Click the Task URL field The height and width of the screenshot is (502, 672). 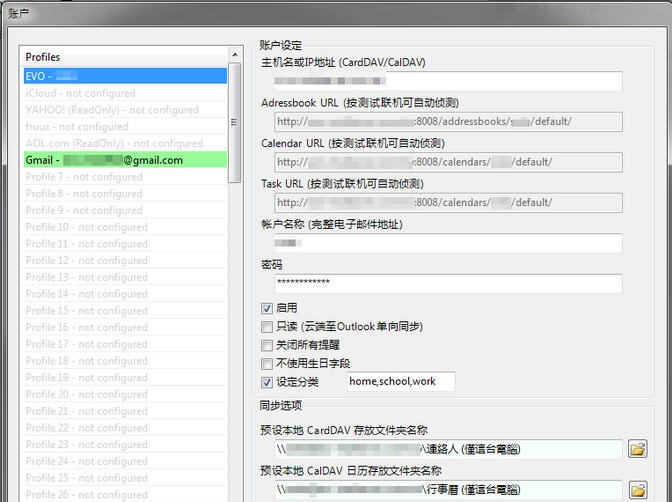[x=448, y=202]
